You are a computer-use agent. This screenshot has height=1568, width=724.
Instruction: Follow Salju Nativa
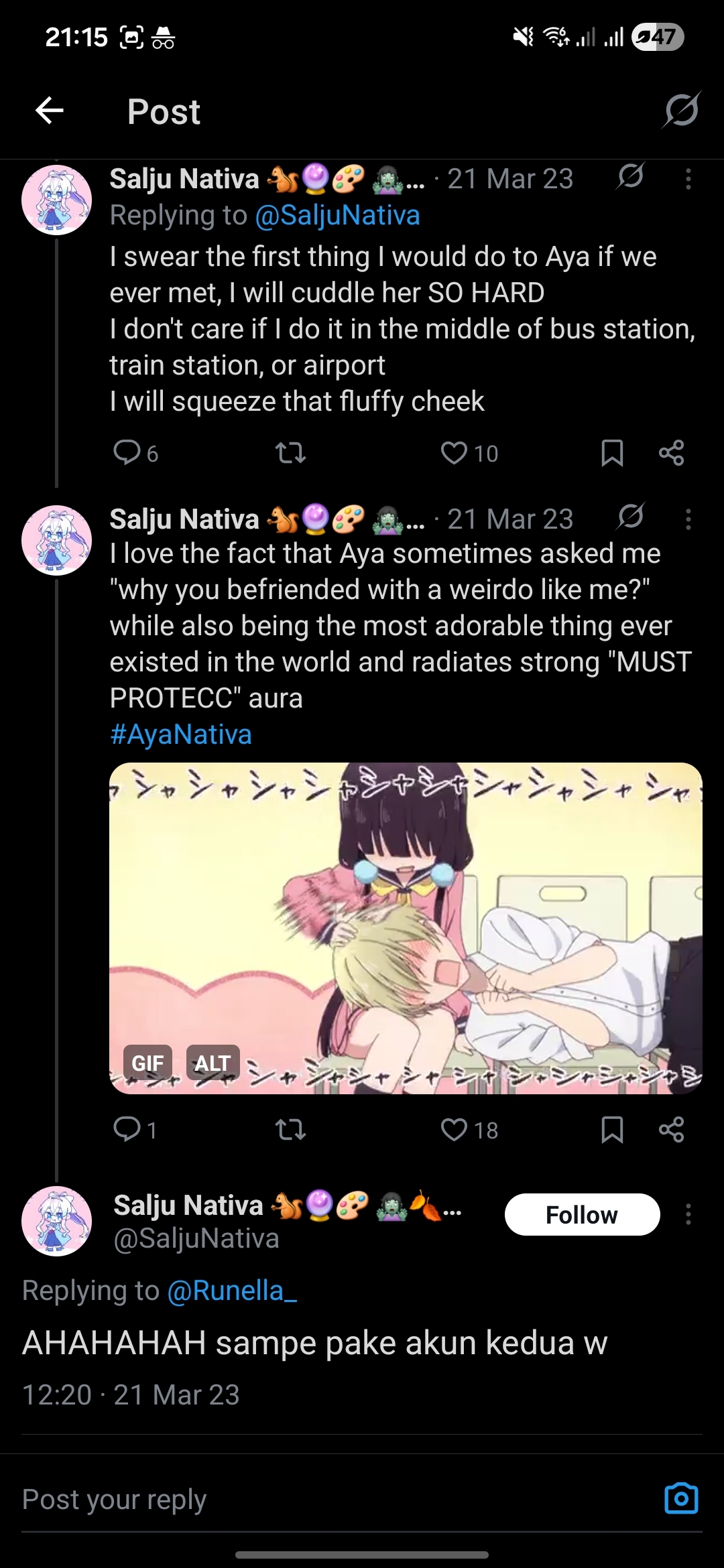(x=582, y=1215)
